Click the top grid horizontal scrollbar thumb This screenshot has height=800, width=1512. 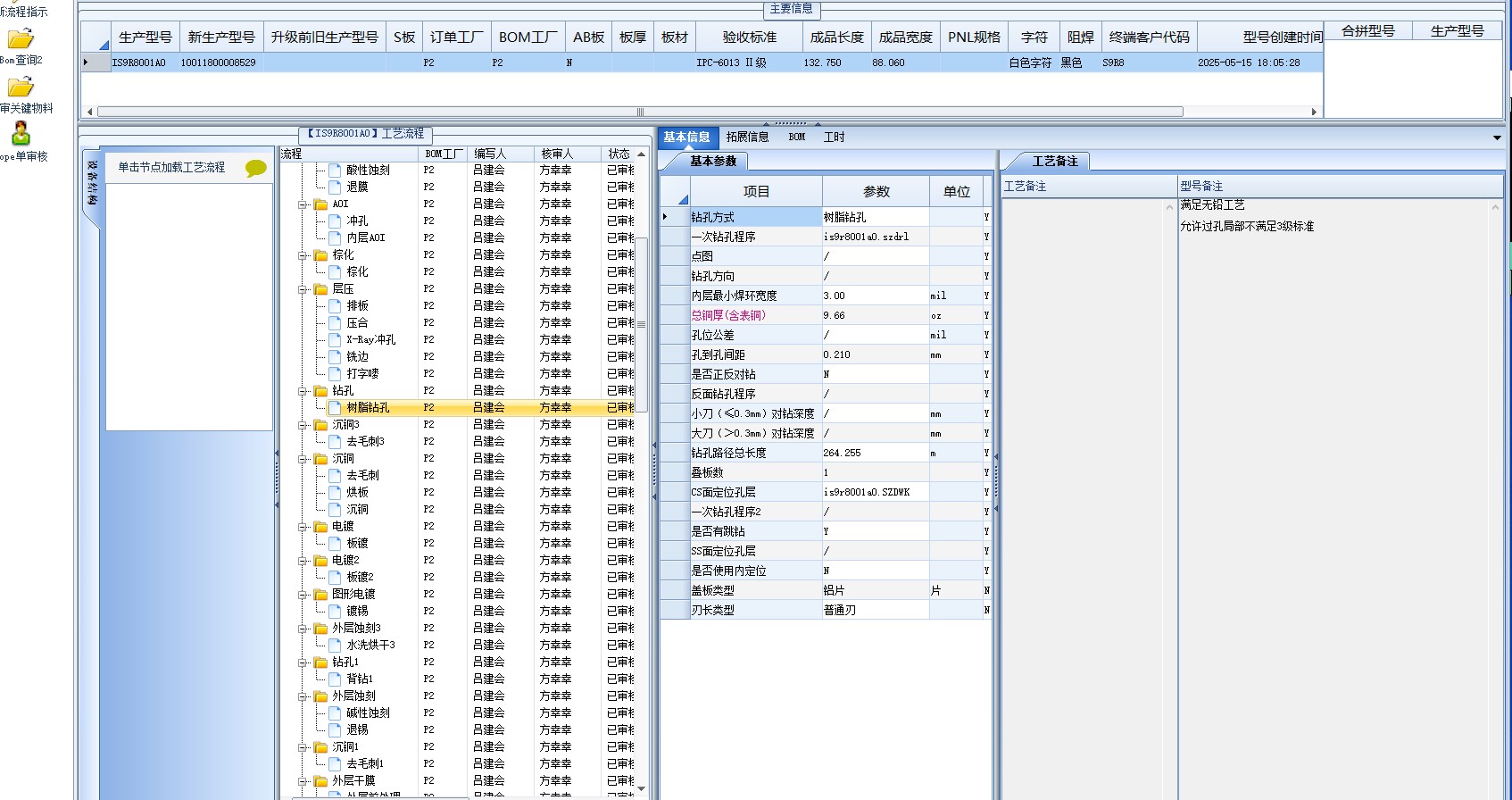click(640, 112)
